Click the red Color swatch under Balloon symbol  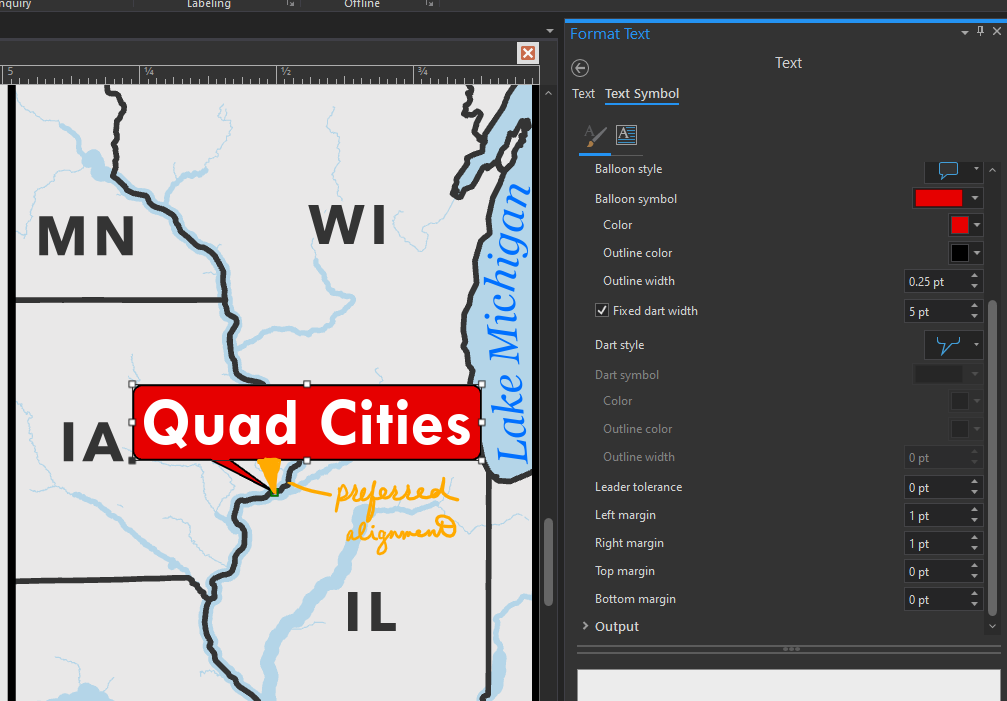click(962, 224)
